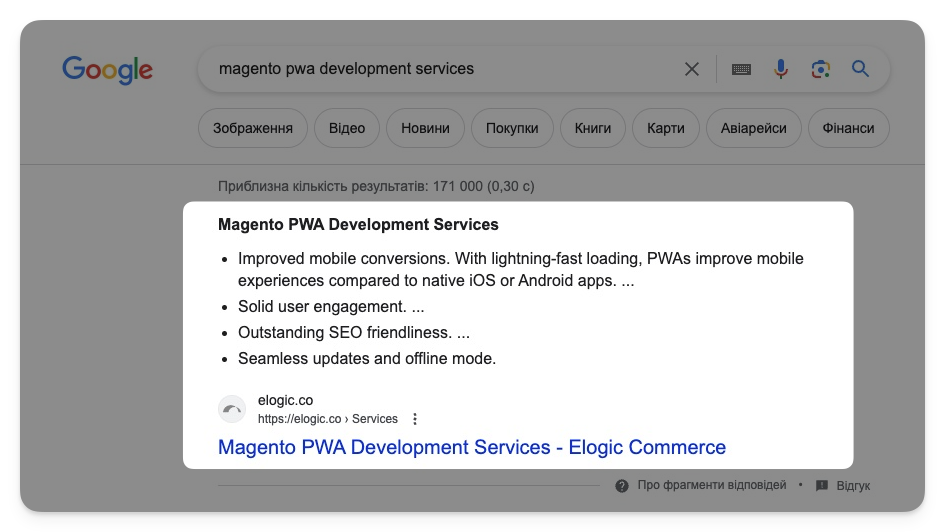Click the Google logo

coord(107,70)
